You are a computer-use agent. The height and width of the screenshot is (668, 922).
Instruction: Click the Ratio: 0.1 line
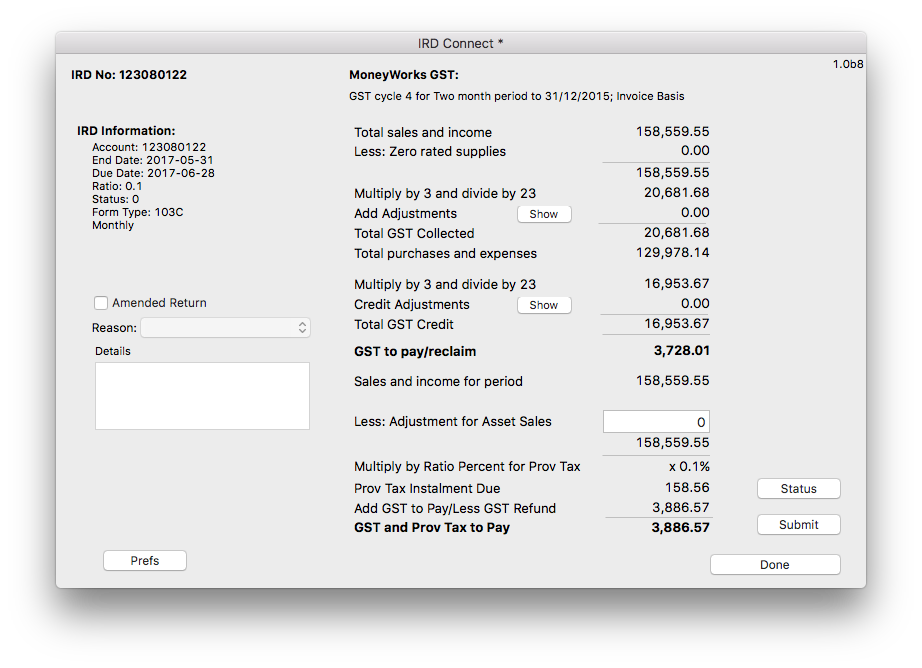[x=117, y=186]
